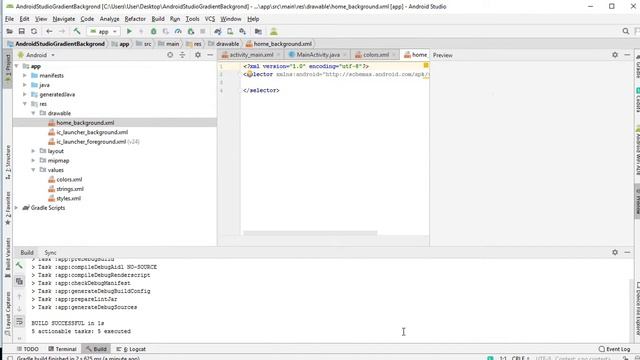The height and width of the screenshot is (360, 640).
Task: Hide the Preview panel with the minus icon
Action: [627, 55]
